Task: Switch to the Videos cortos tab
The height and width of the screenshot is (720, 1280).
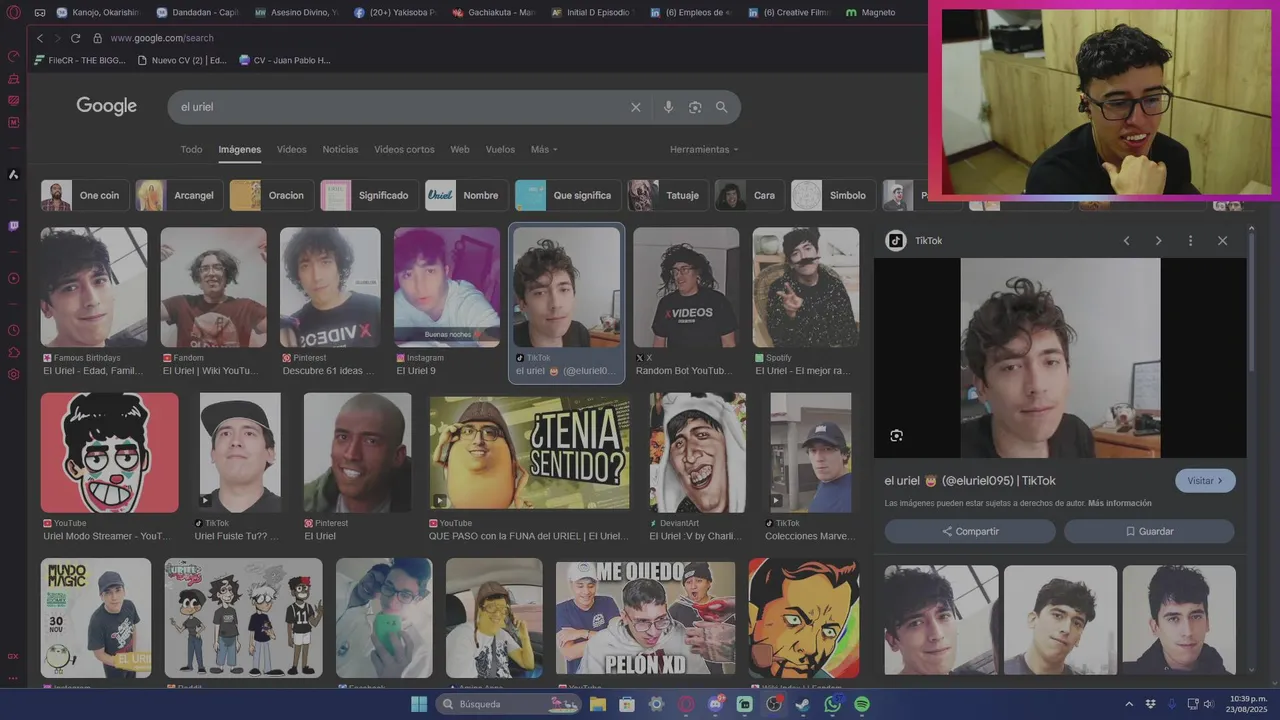Action: pyautogui.click(x=404, y=150)
